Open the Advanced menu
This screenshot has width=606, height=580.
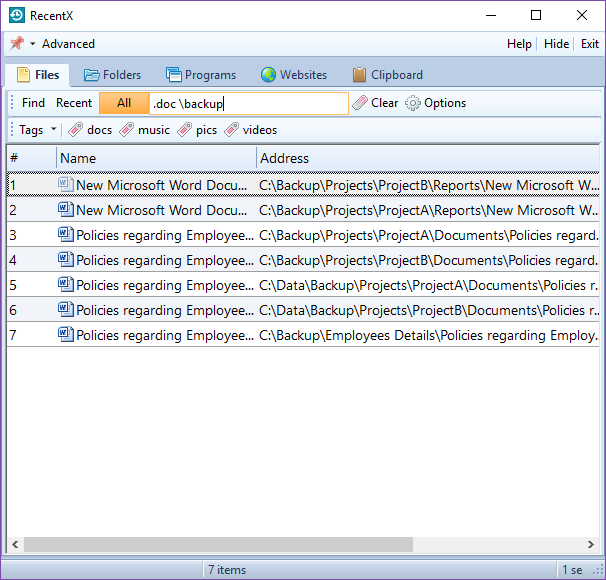68,44
